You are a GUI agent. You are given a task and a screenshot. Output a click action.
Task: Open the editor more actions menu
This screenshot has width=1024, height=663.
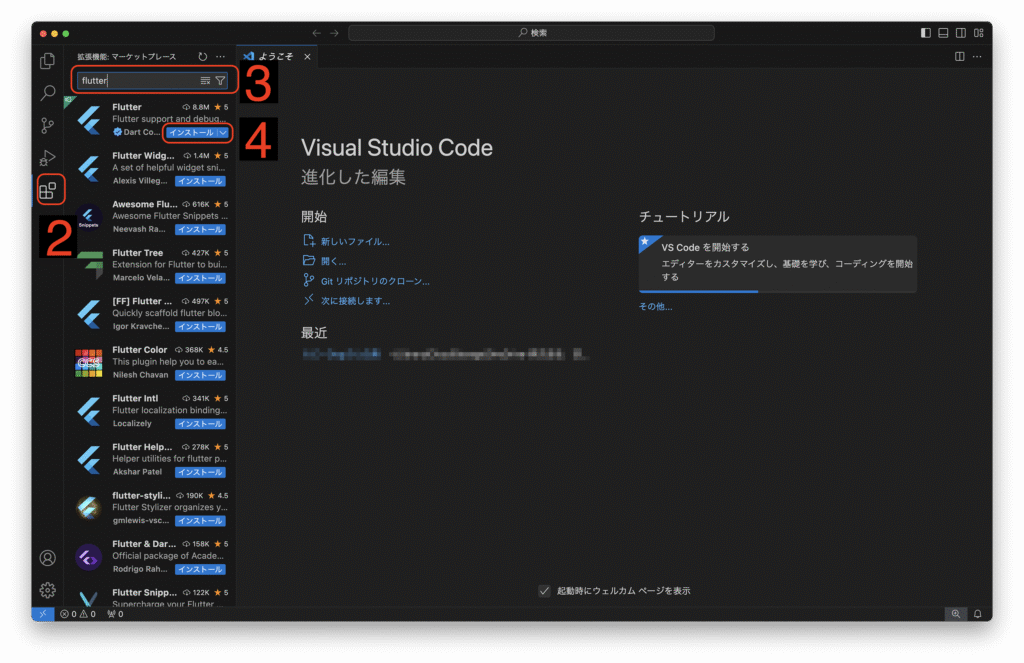(977, 57)
